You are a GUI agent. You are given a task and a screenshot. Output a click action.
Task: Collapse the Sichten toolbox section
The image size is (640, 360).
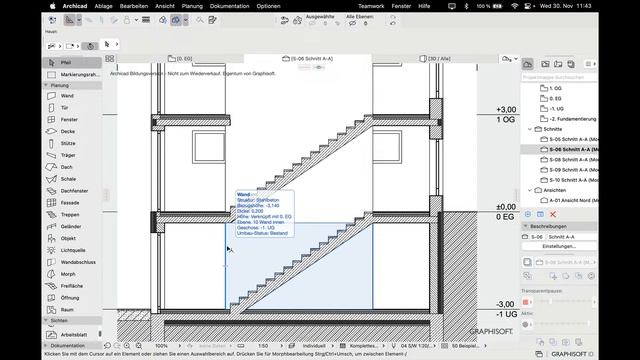coord(46,320)
